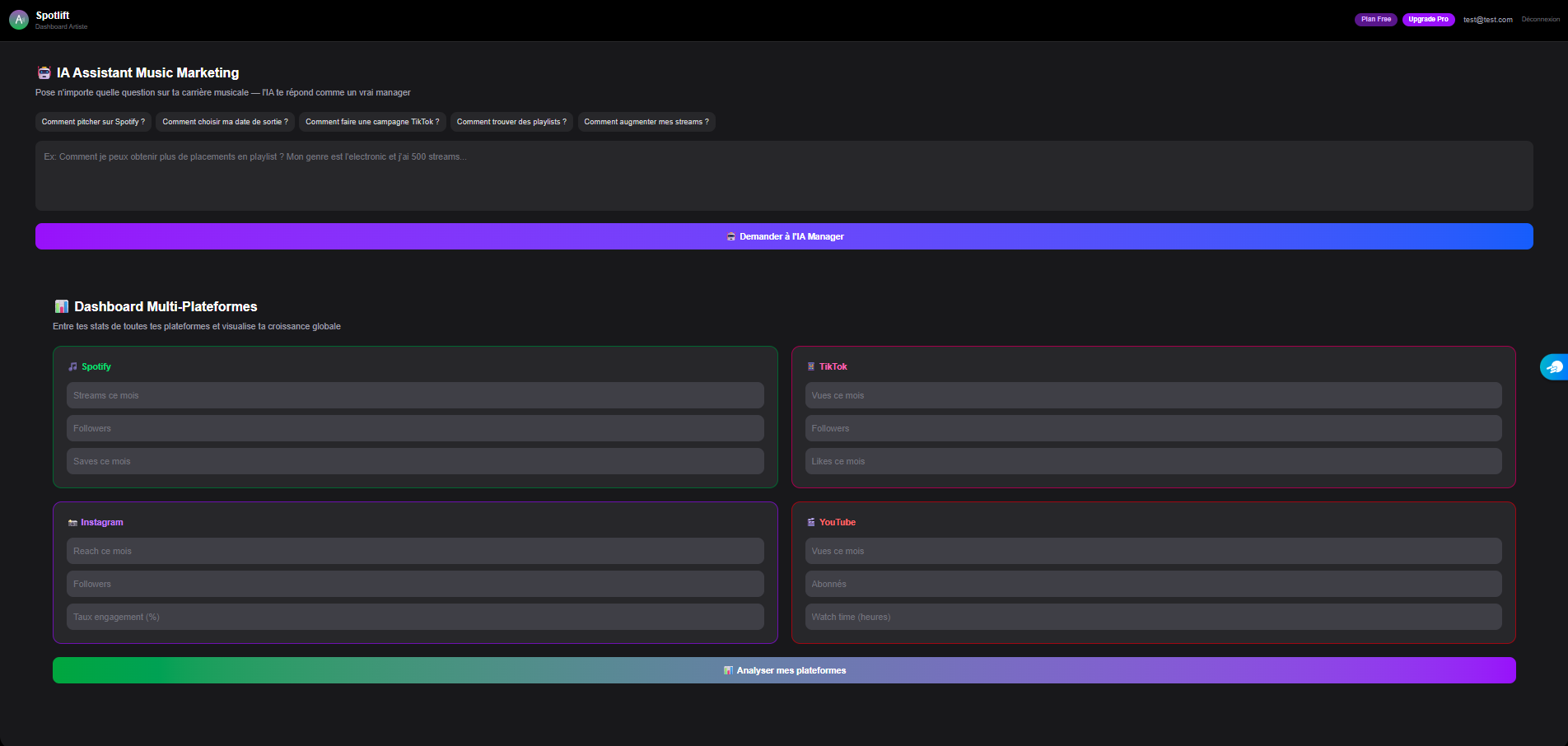The width and height of the screenshot is (1568, 746).
Task: Select 'Comment trouver des playlists ?' chip
Action: [511, 122]
